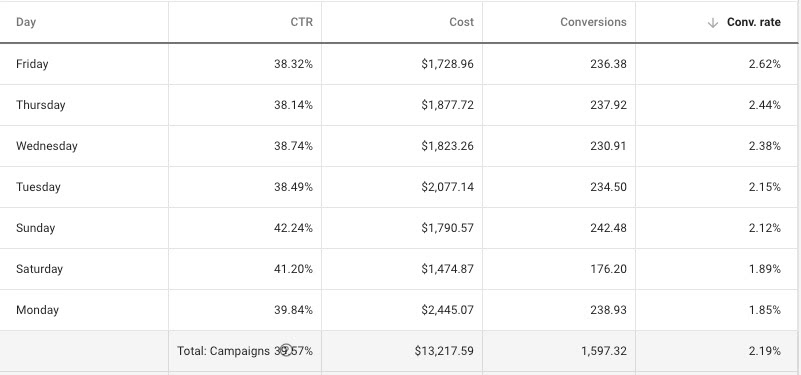
Task: Select the Friday row label
Action: point(32,64)
